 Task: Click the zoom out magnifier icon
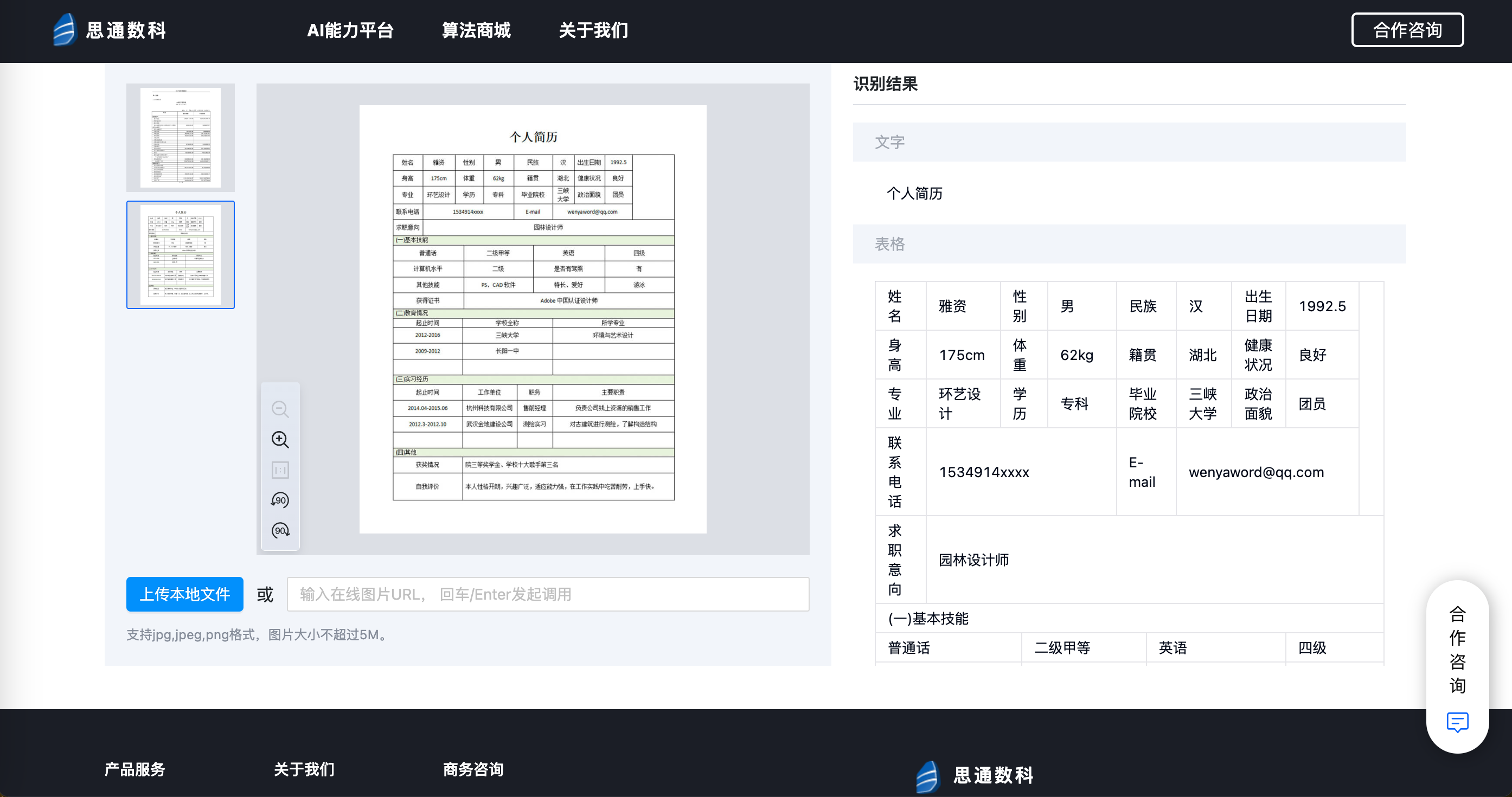pyautogui.click(x=280, y=409)
